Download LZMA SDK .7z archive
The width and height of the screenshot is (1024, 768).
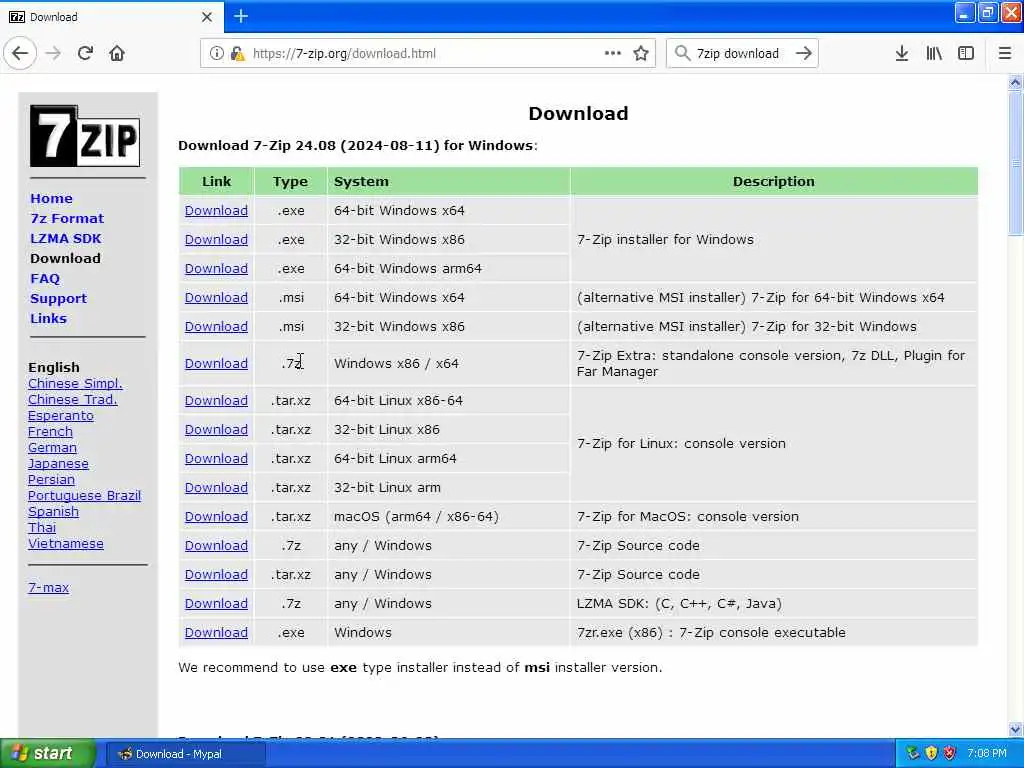[216, 603]
